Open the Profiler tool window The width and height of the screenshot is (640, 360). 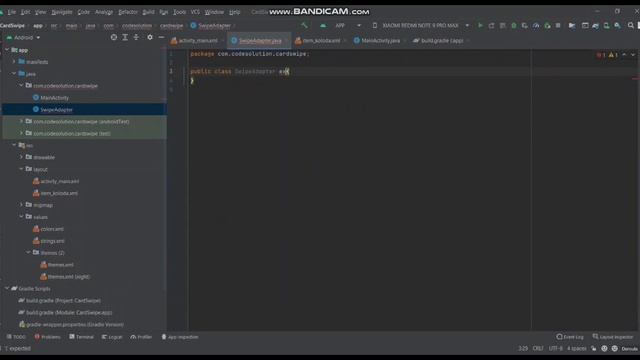pos(141,337)
